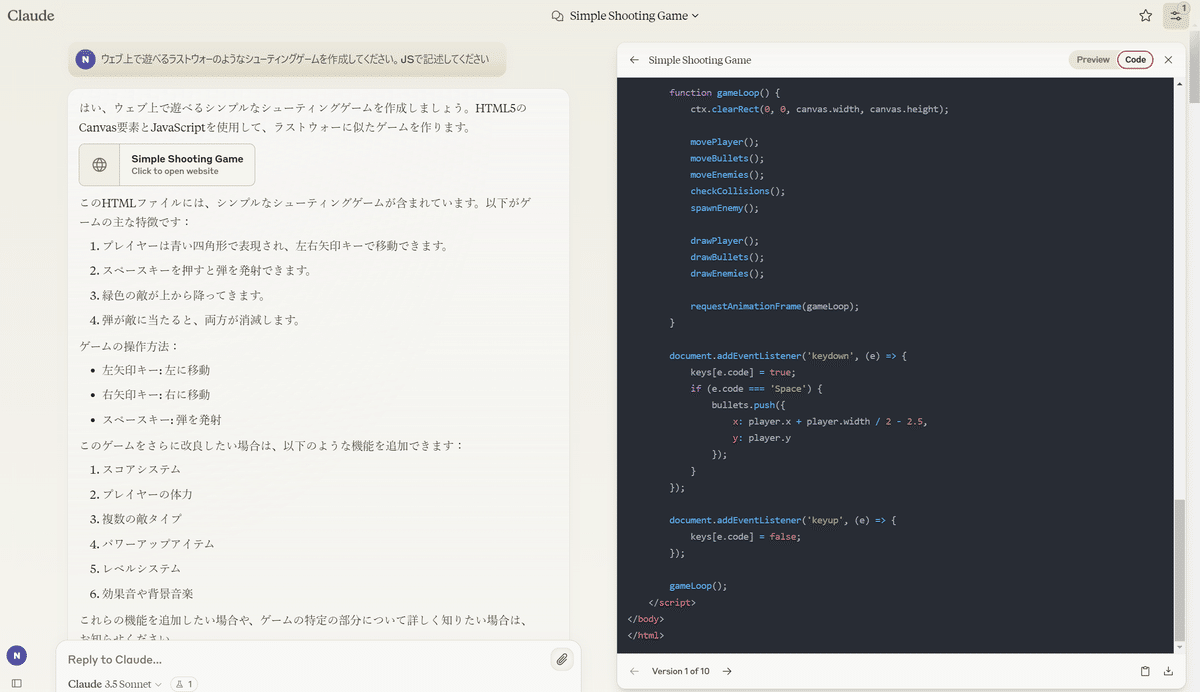
Task: Click bullet 'スペースキー: 弾を発射'
Action: (162, 420)
